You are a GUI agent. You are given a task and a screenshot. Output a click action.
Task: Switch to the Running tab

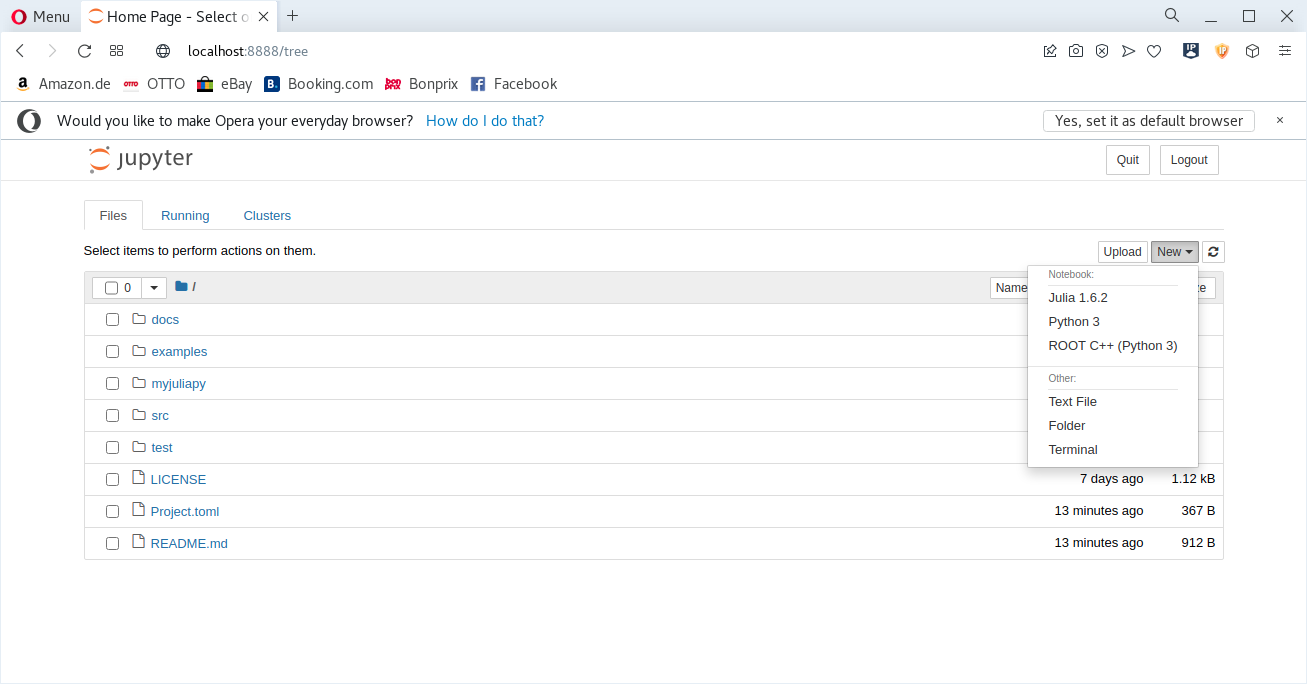(185, 216)
